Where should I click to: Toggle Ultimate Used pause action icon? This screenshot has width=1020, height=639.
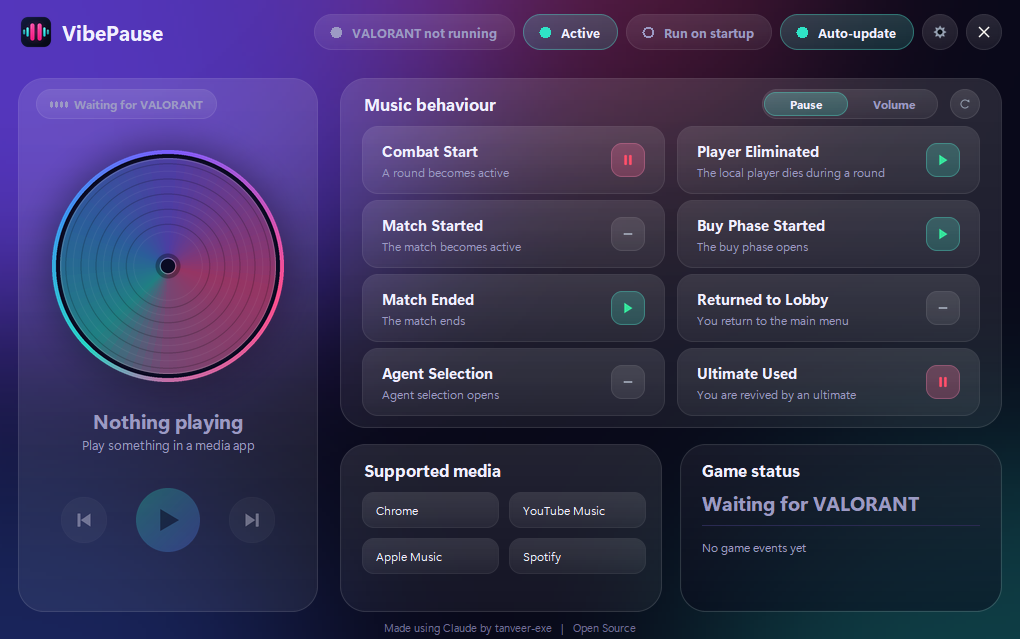click(x=943, y=383)
